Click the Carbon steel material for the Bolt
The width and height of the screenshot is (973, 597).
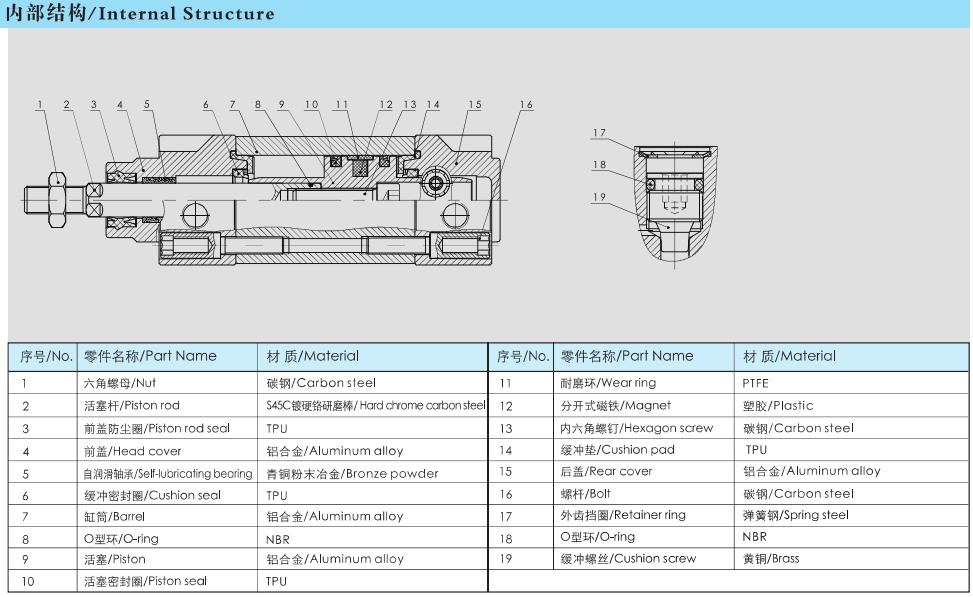click(798, 494)
